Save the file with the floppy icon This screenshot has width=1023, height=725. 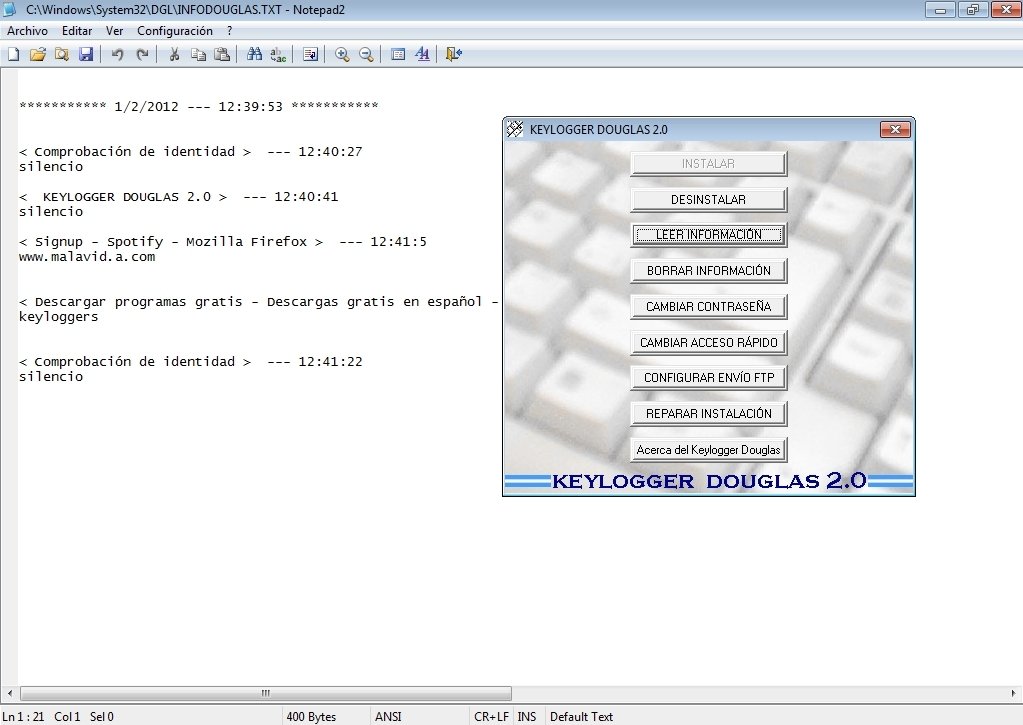86,55
